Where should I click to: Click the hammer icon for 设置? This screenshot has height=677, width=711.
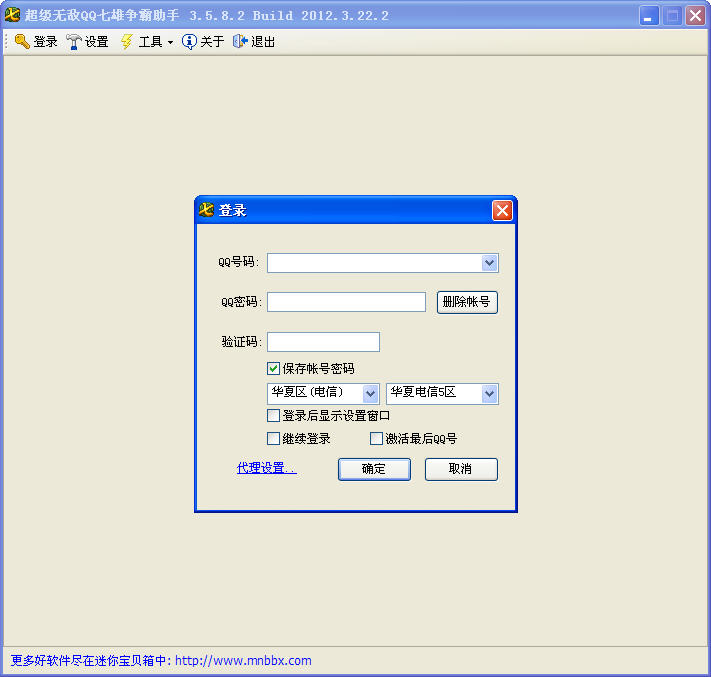[x=73, y=42]
